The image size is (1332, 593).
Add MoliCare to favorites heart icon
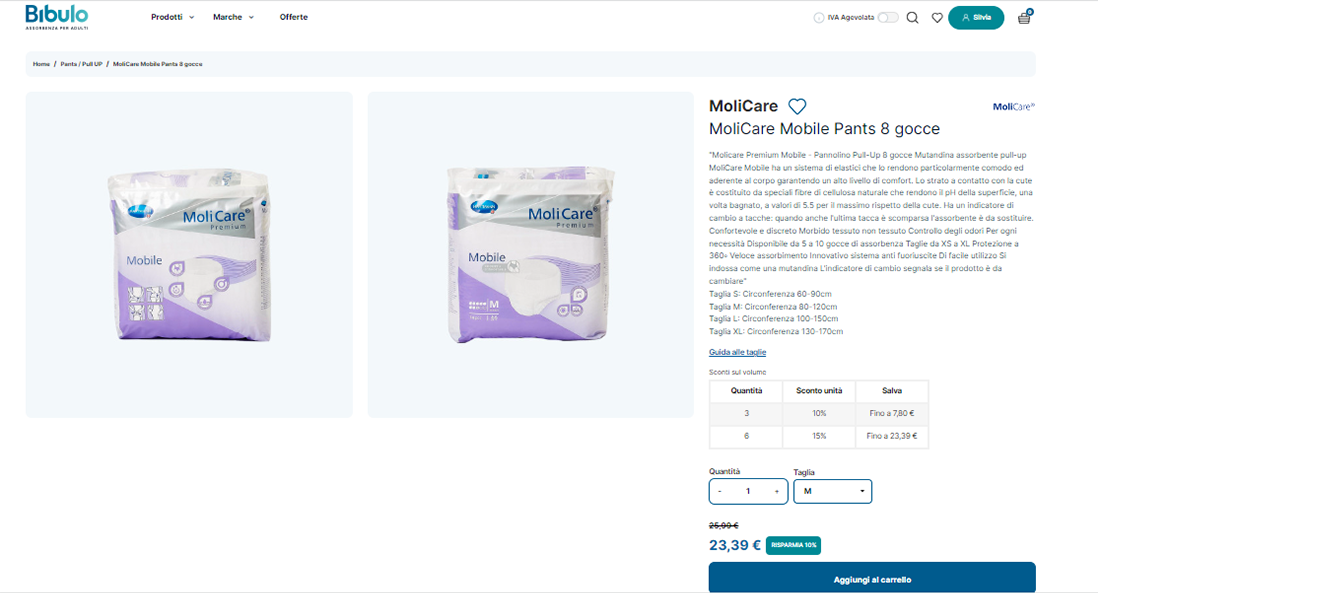click(x=797, y=106)
